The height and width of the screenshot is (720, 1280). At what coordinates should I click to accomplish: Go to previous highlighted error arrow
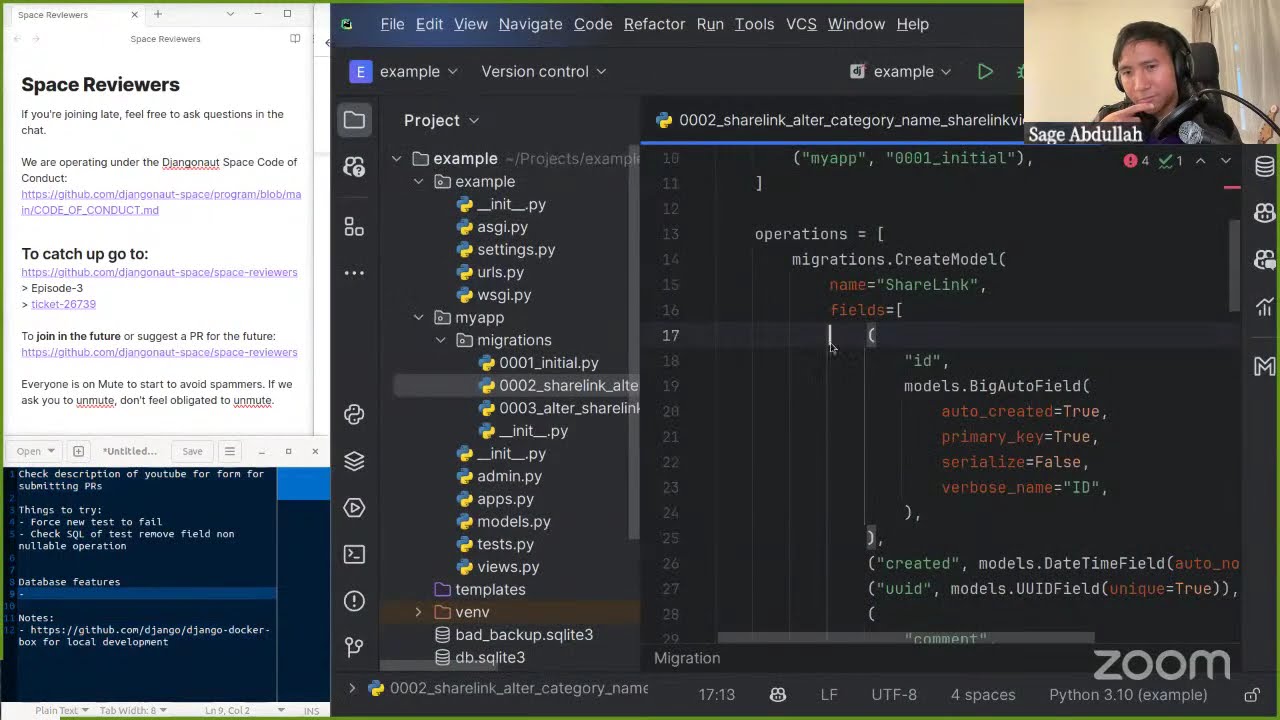[1200, 160]
